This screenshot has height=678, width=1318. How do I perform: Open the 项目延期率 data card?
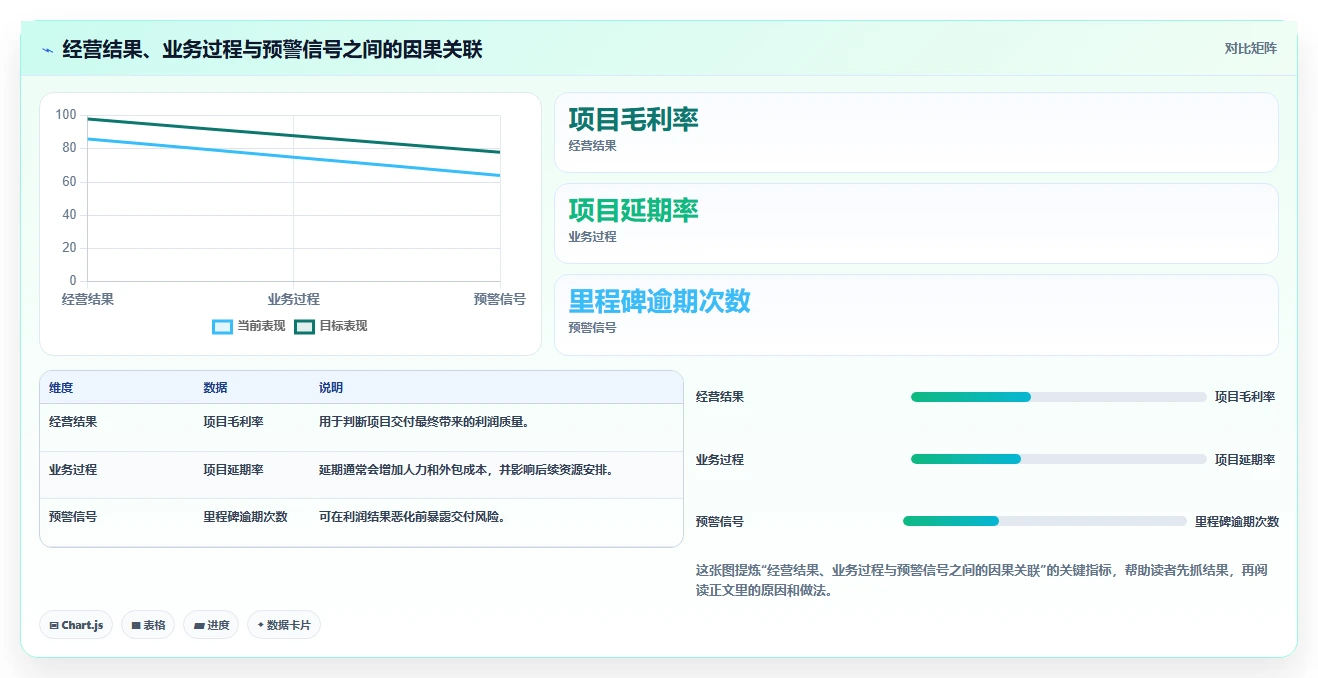click(916, 223)
